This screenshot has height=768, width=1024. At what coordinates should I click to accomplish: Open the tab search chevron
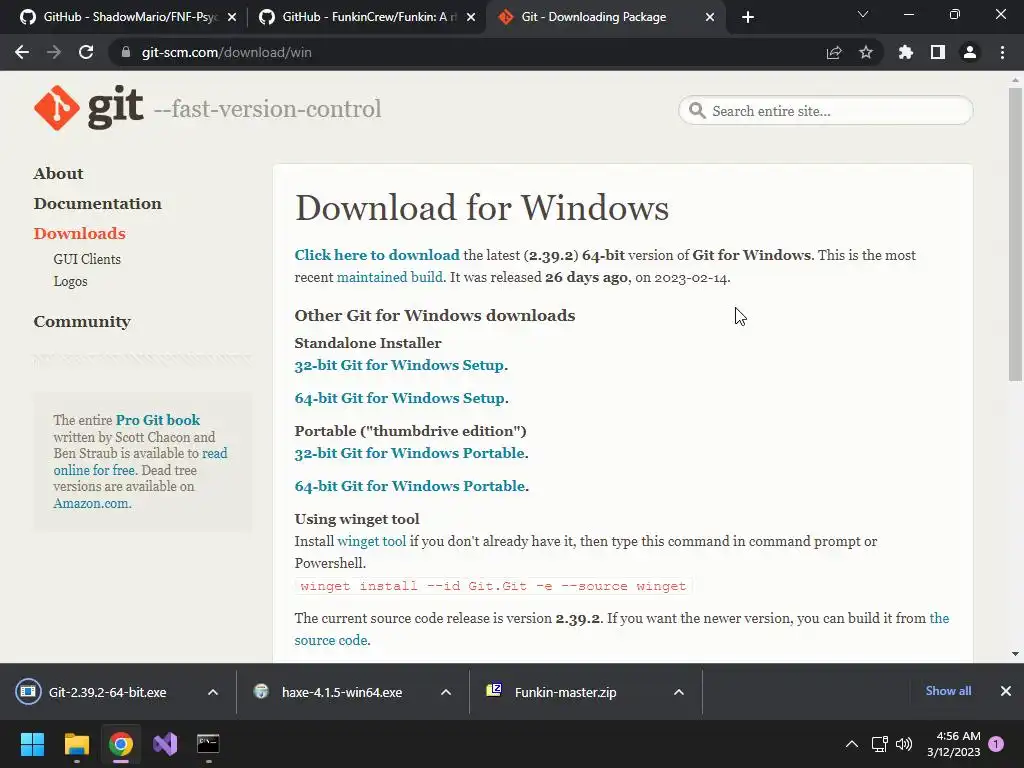[863, 14]
